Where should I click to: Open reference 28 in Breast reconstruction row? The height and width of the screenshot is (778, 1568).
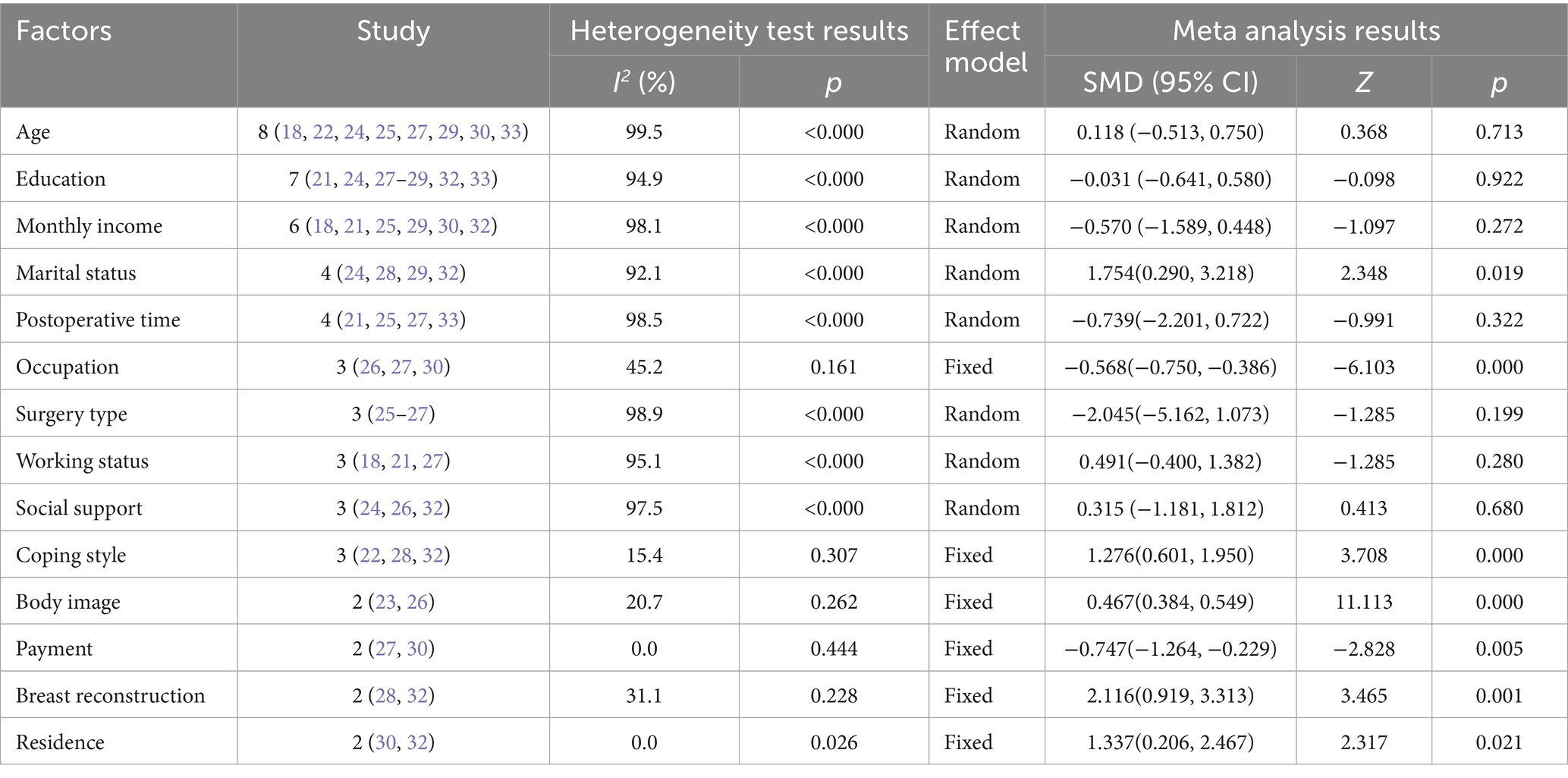[385, 697]
